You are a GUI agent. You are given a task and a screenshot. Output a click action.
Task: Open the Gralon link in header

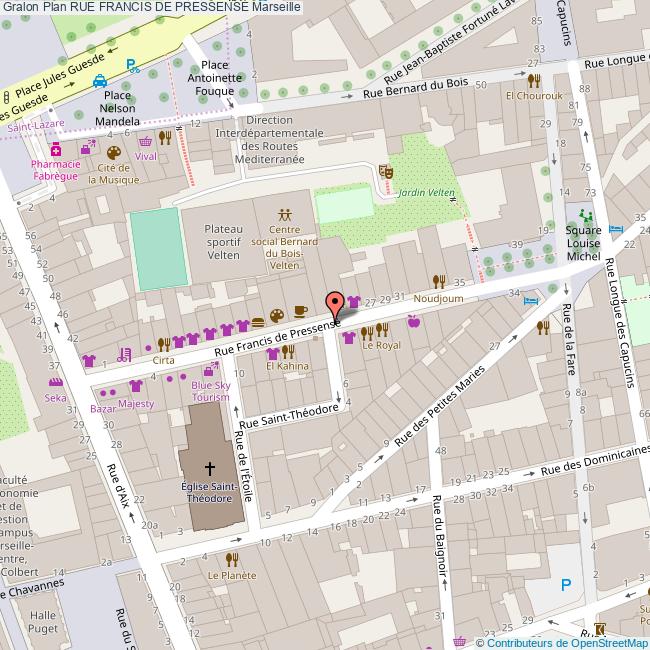(20, 8)
